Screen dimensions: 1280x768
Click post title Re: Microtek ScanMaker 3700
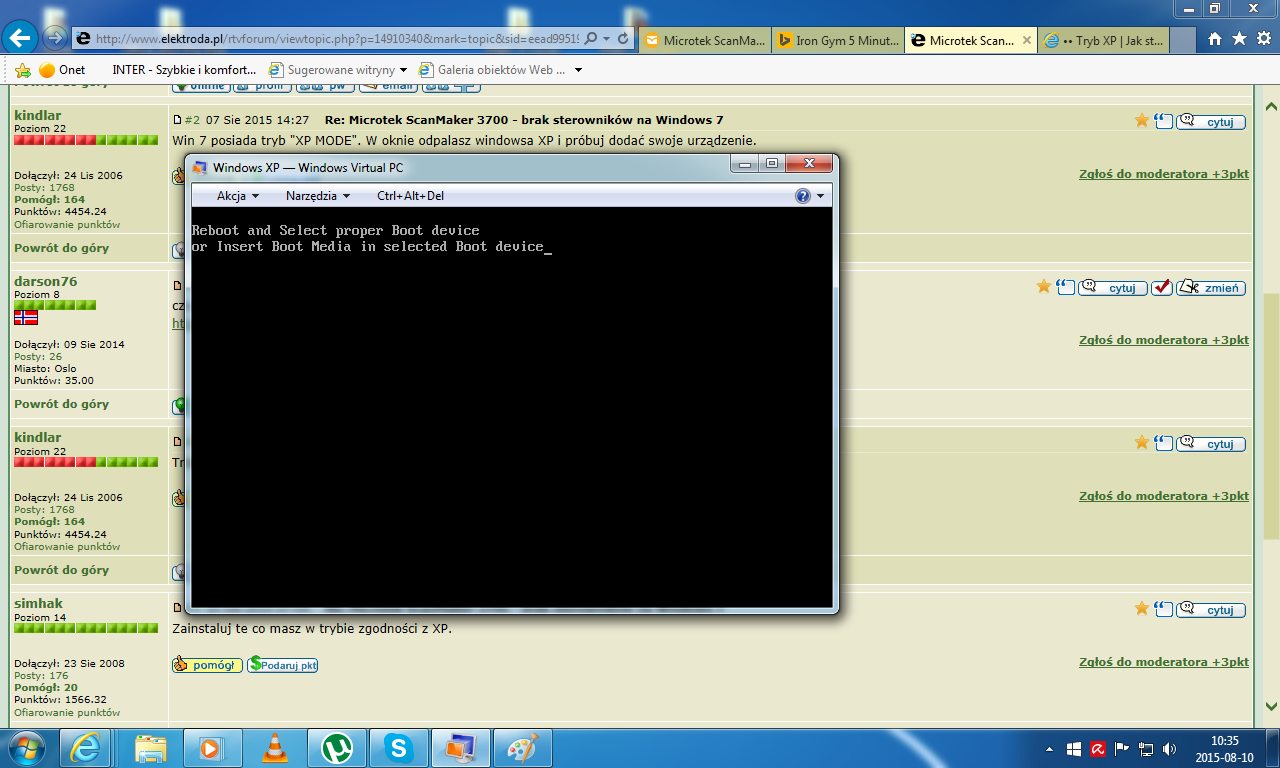524,120
